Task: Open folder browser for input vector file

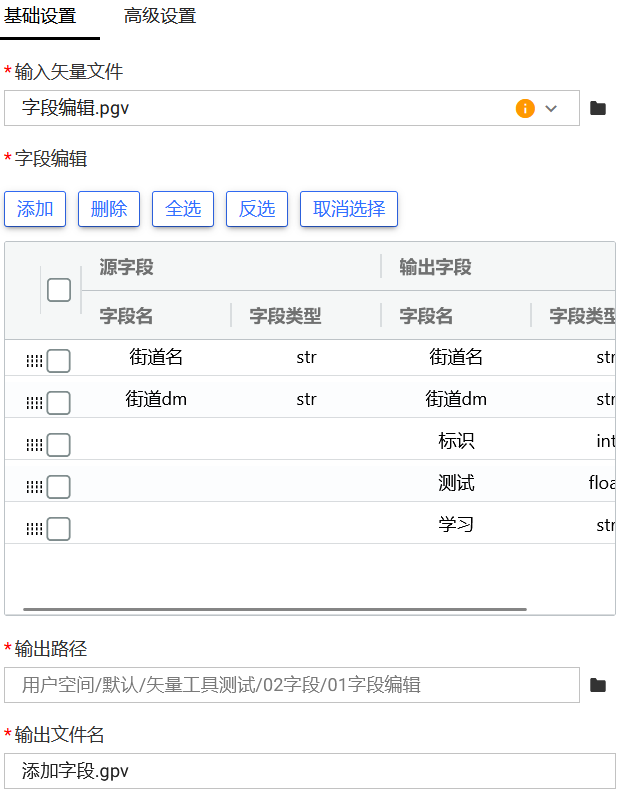Action: point(598,108)
